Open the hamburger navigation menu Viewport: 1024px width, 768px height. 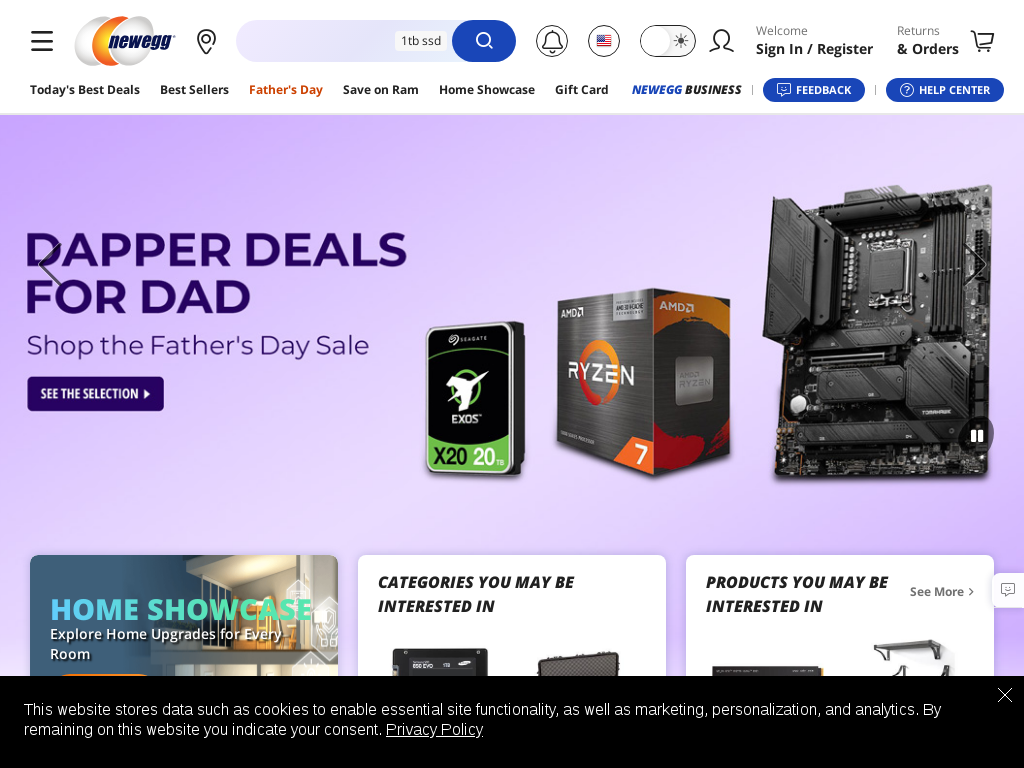(x=42, y=40)
